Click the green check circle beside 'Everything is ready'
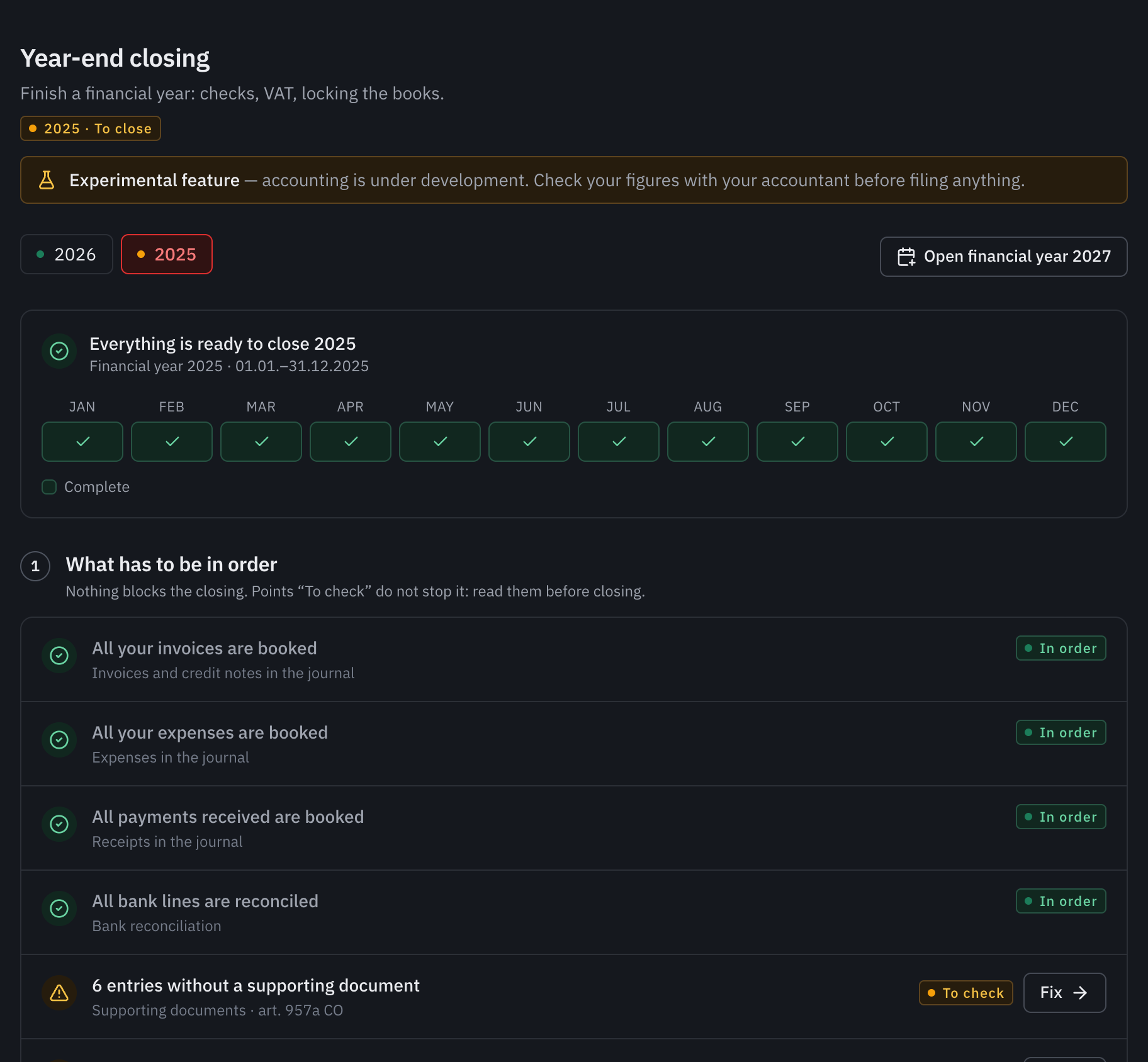This screenshot has width=1148, height=1062. 59,351
